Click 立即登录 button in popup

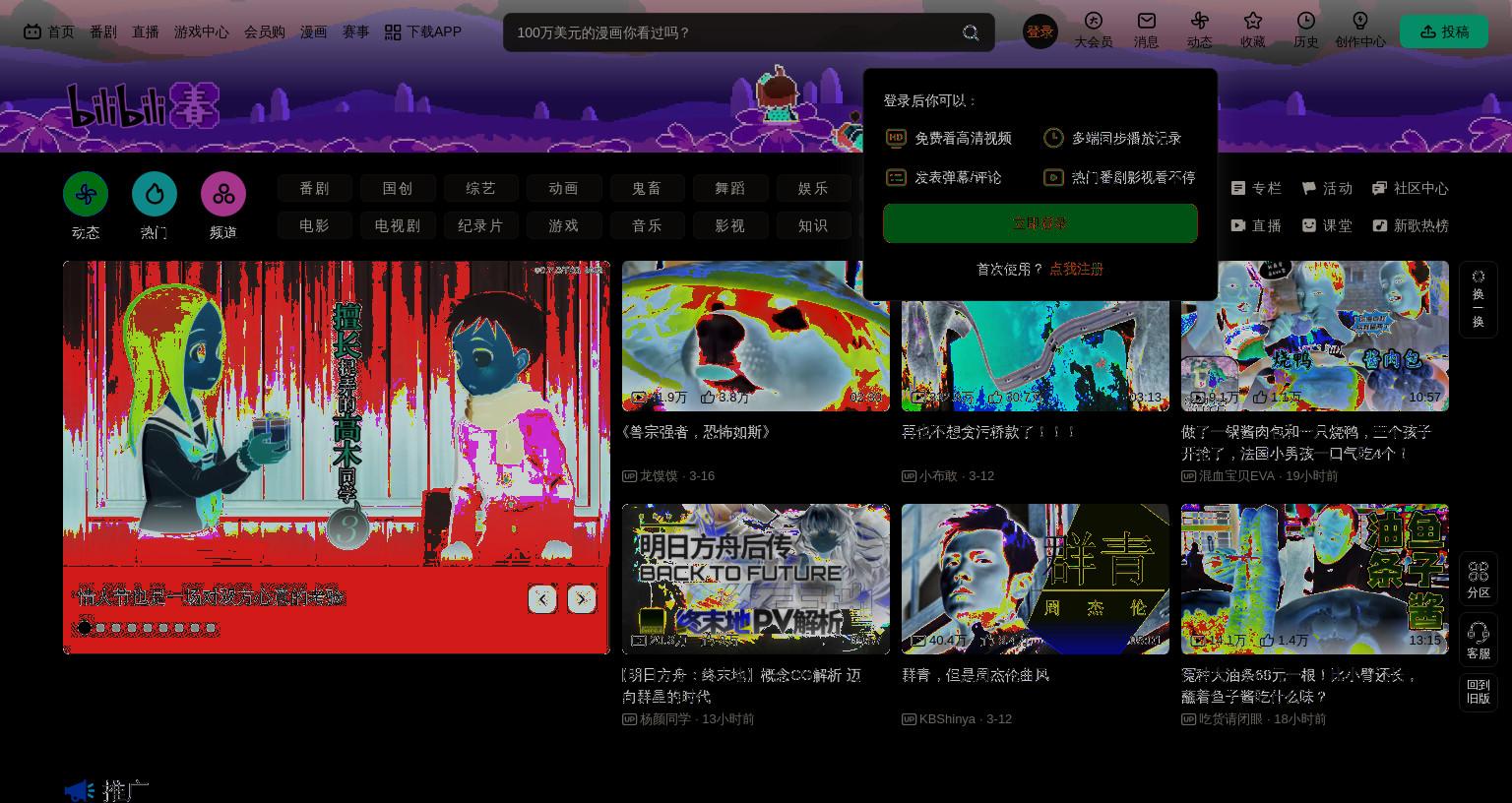point(1040,223)
